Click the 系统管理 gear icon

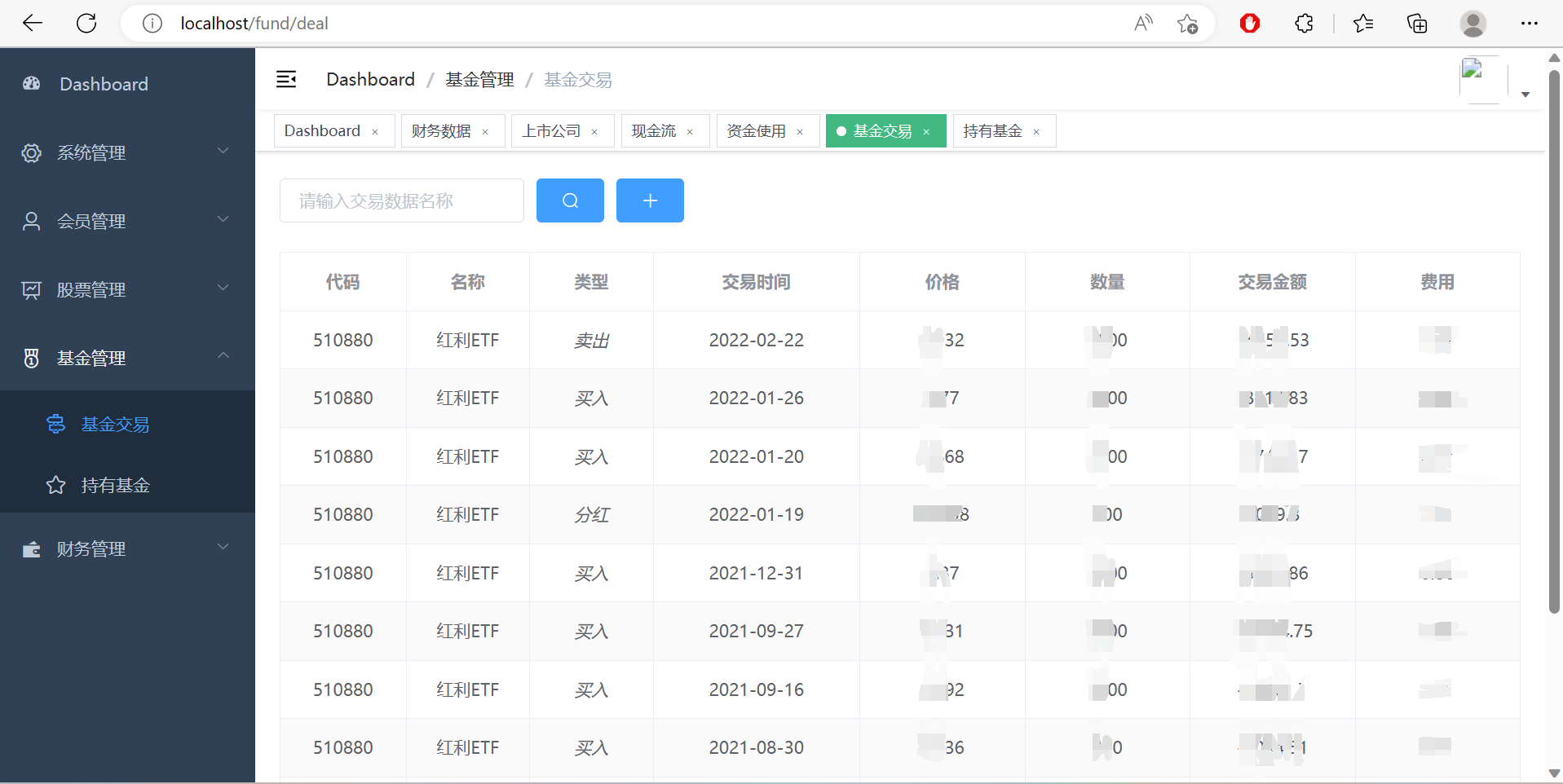[x=31, y=152]
